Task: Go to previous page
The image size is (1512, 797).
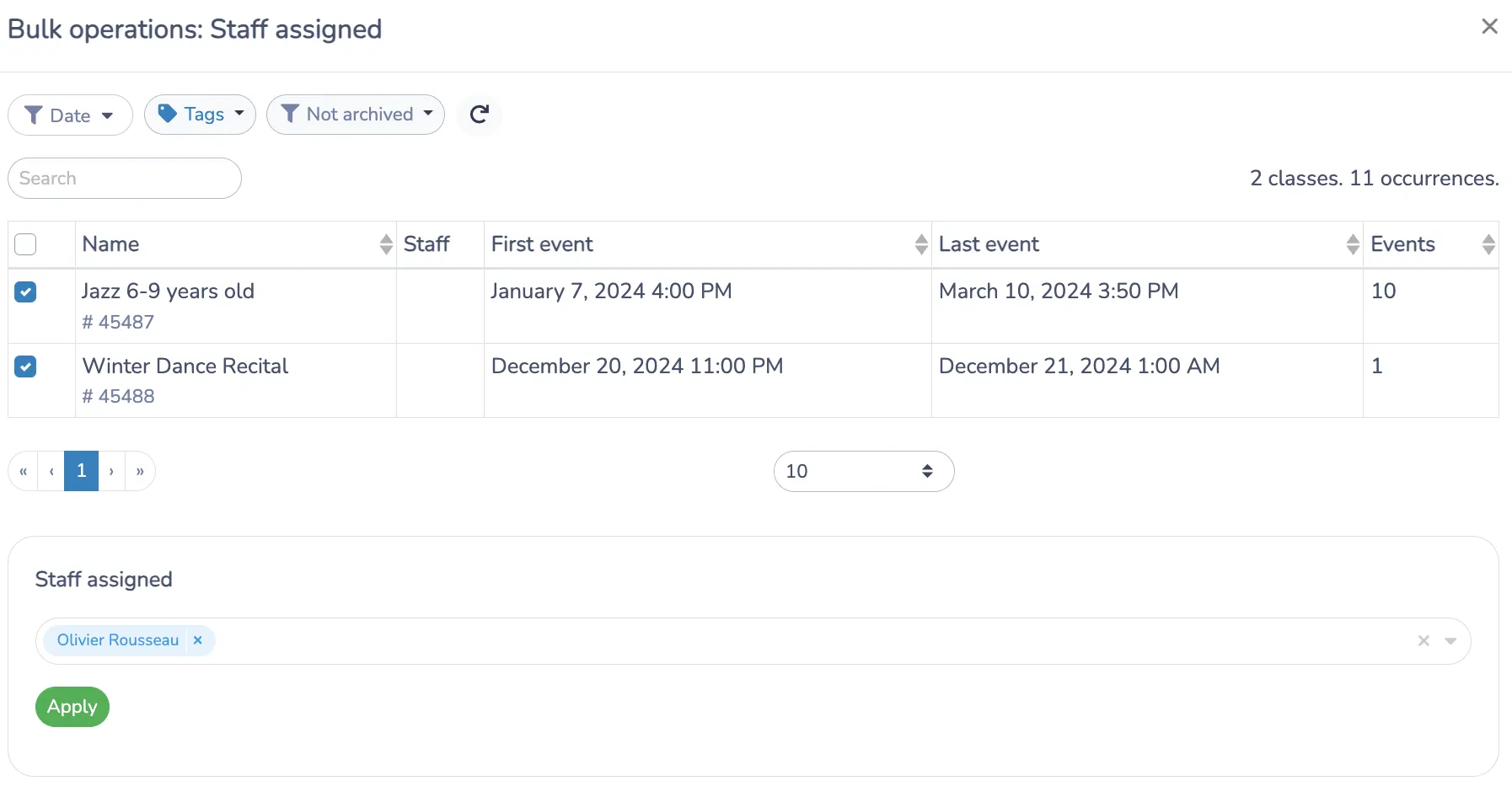Action: coord(51,471)
